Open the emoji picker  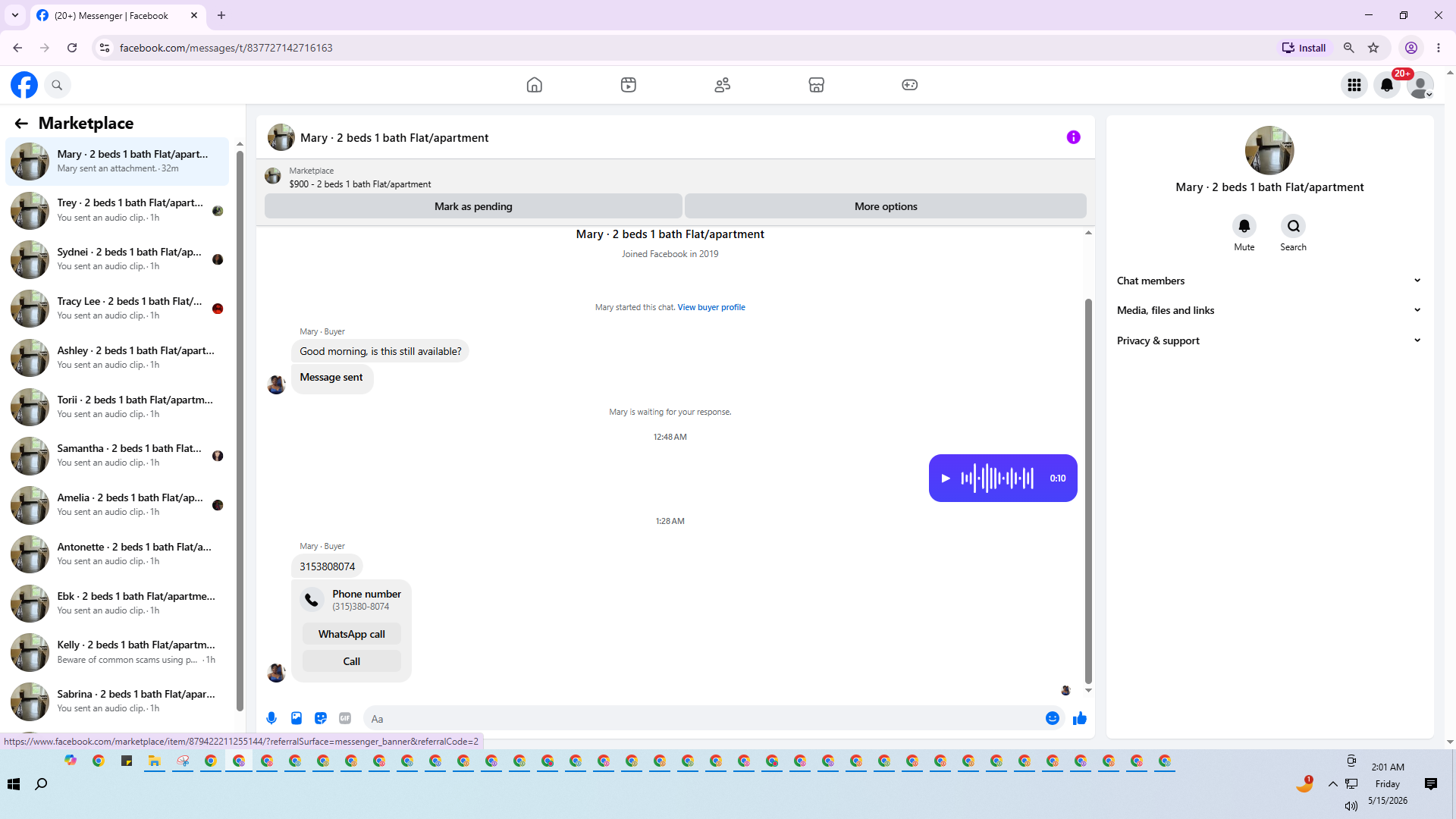1053,718
